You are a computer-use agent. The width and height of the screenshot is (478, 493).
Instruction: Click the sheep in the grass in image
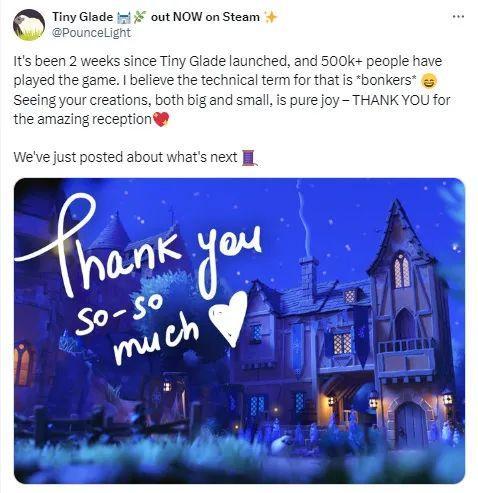(x=281, y=444)
